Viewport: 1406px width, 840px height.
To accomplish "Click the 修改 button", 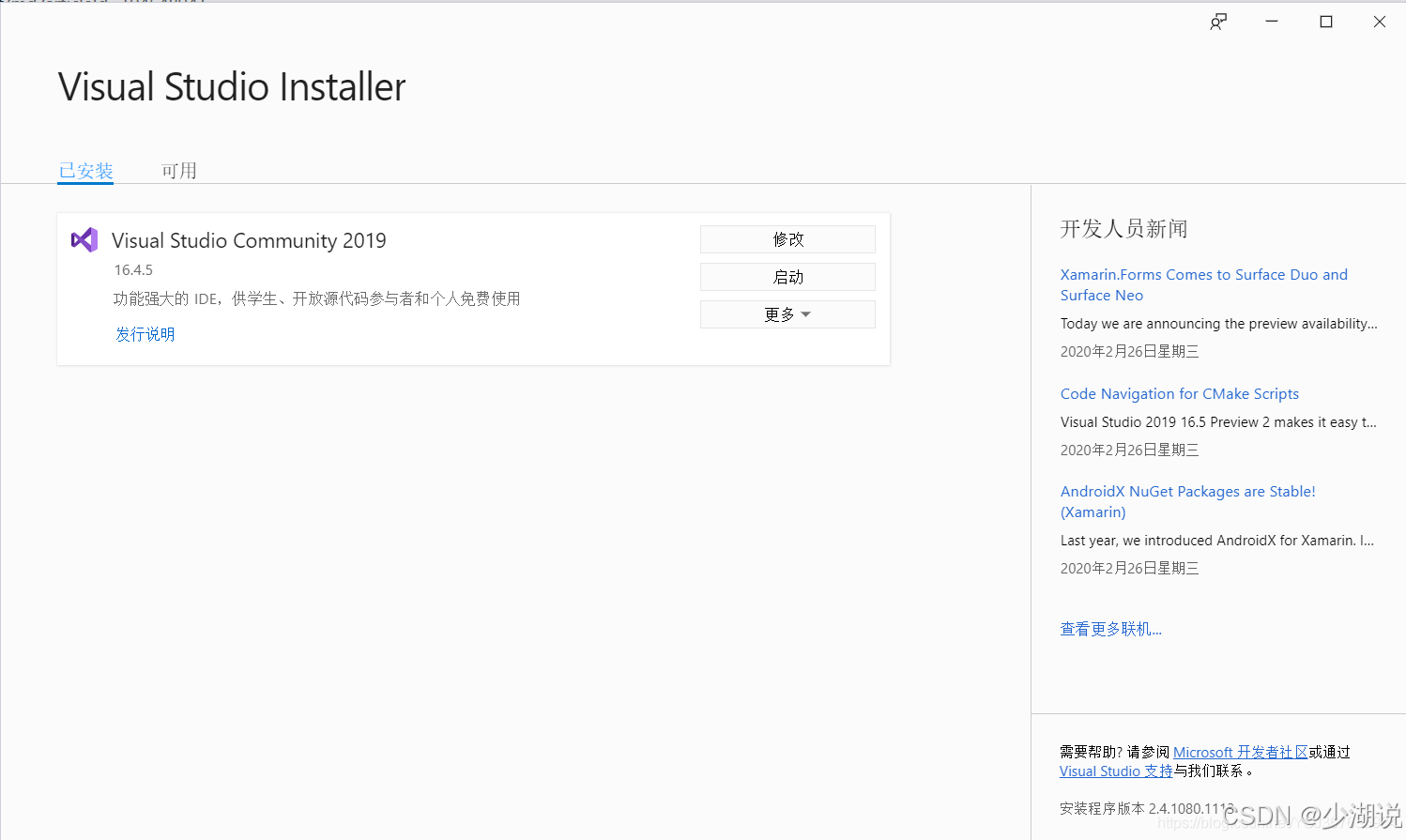I will click(787, 239).
